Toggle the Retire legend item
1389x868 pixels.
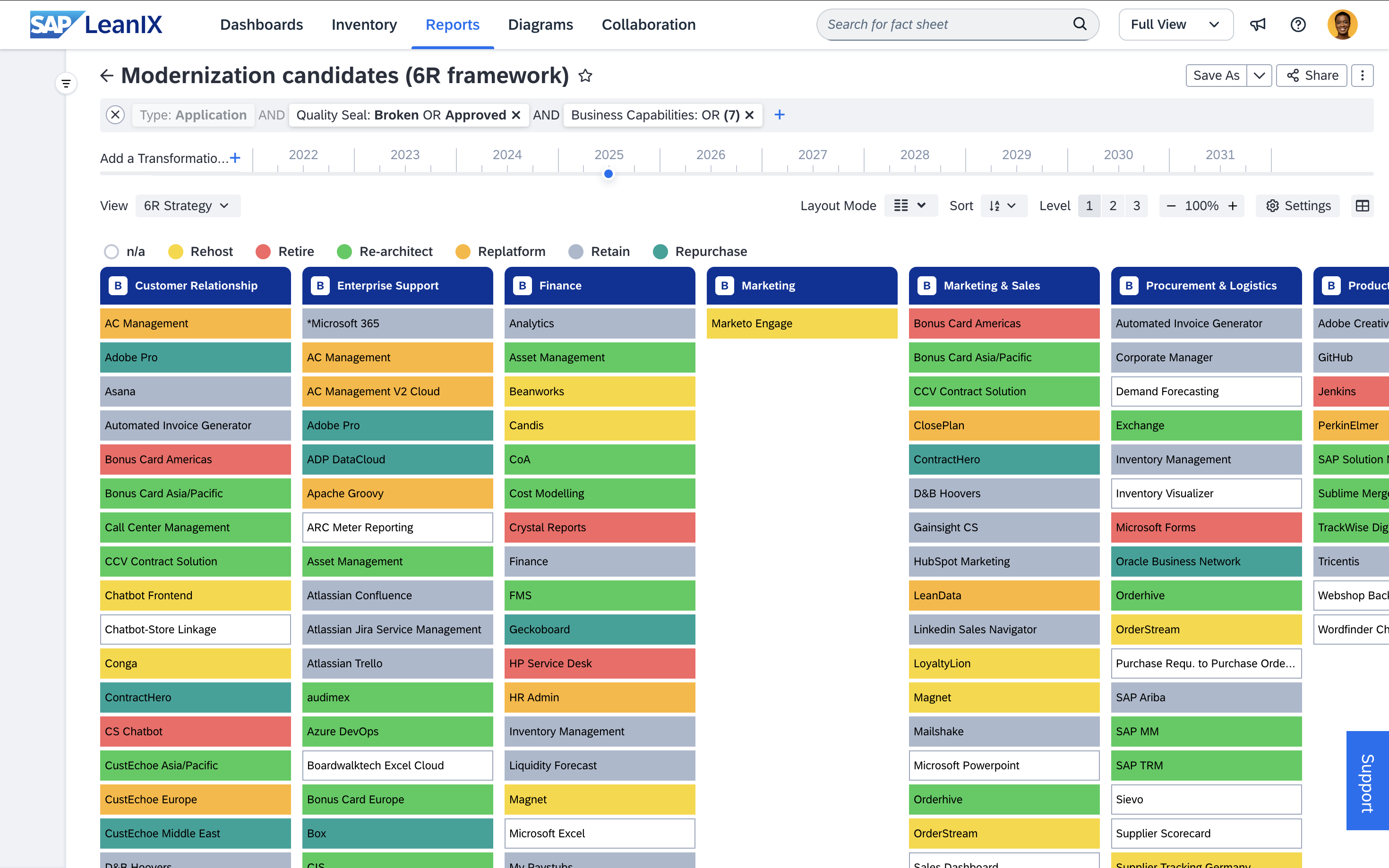(285, 251)
